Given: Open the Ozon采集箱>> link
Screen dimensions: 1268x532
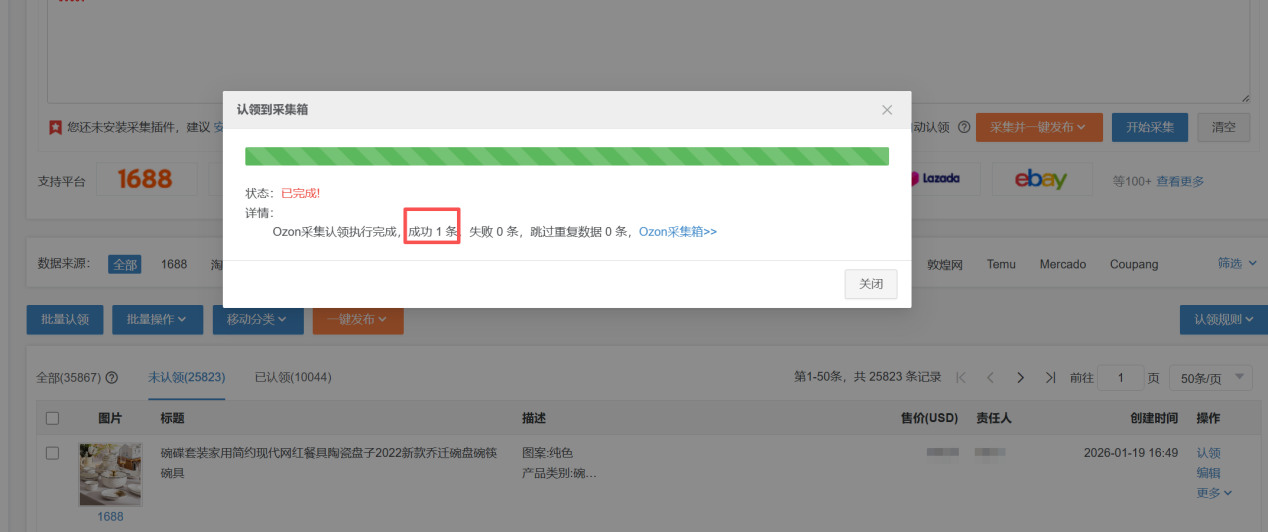Looking at the screenshot, I should coord(677,232).
